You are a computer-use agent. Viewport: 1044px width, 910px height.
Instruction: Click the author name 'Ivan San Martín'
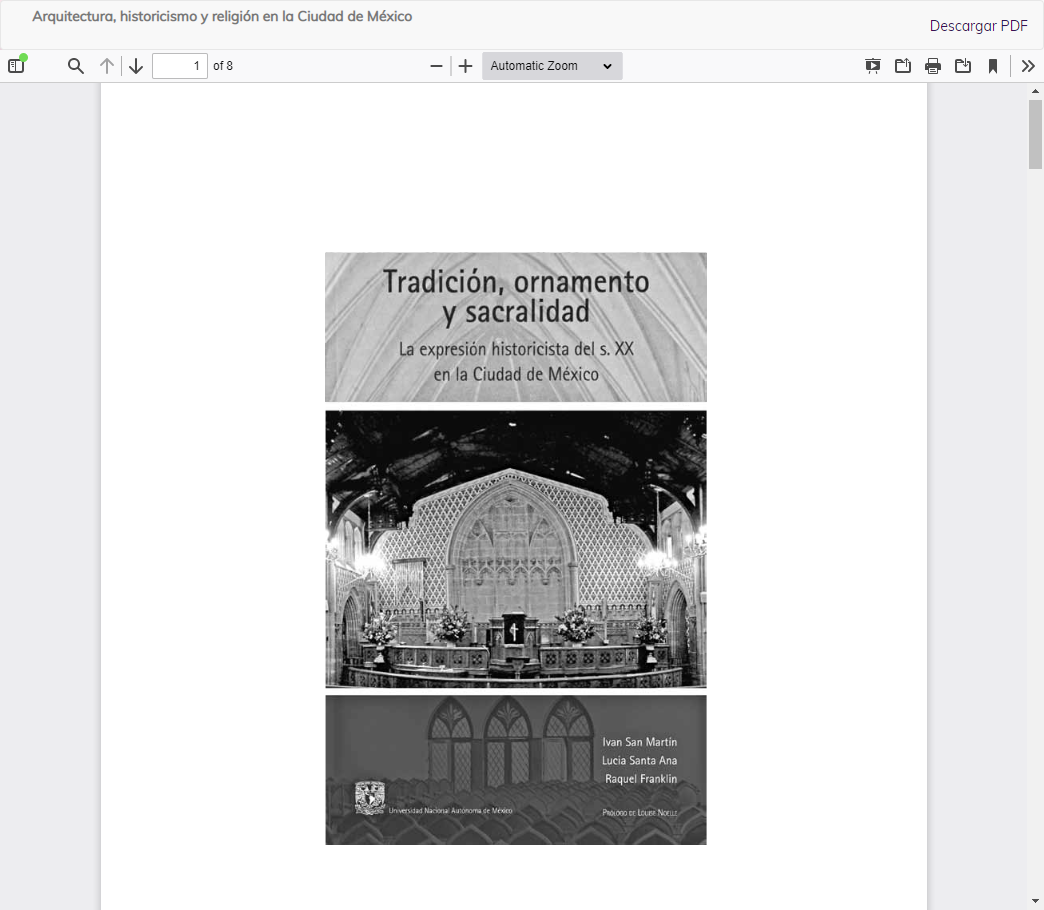(x=639, y=742)
